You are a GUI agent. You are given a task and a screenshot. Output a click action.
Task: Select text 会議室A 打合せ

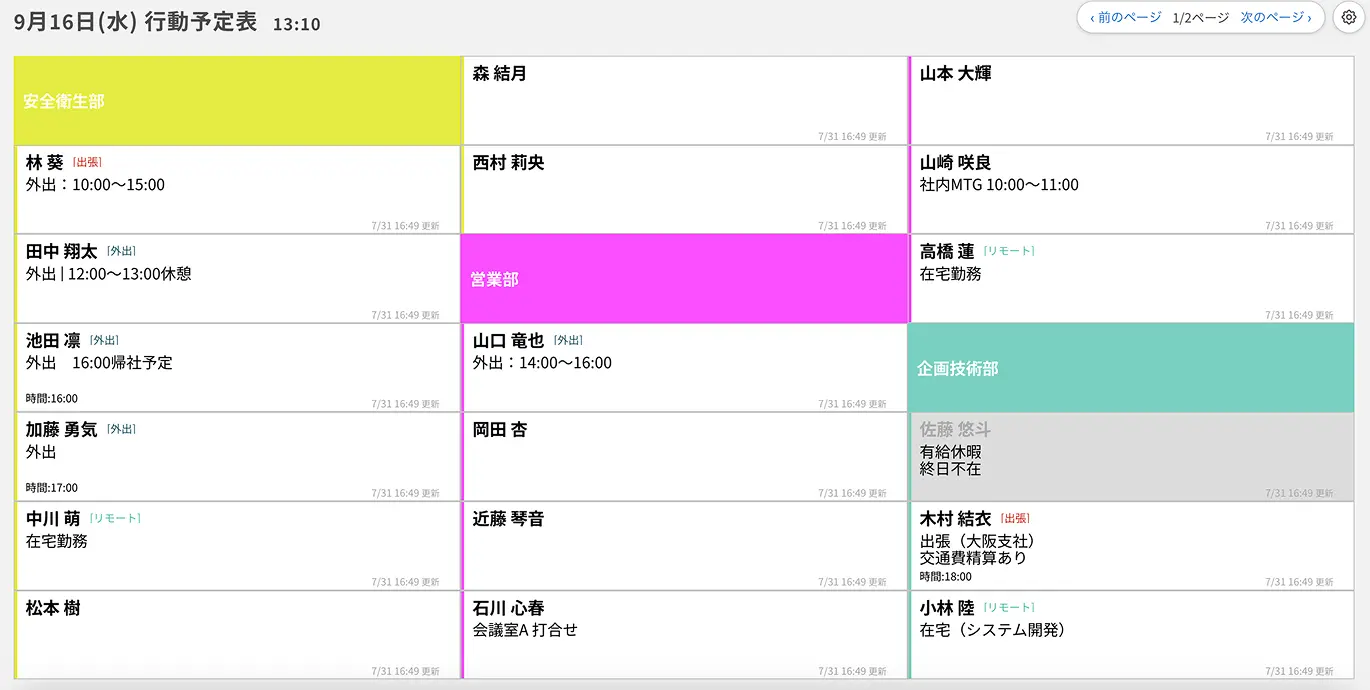pos(525,630)
